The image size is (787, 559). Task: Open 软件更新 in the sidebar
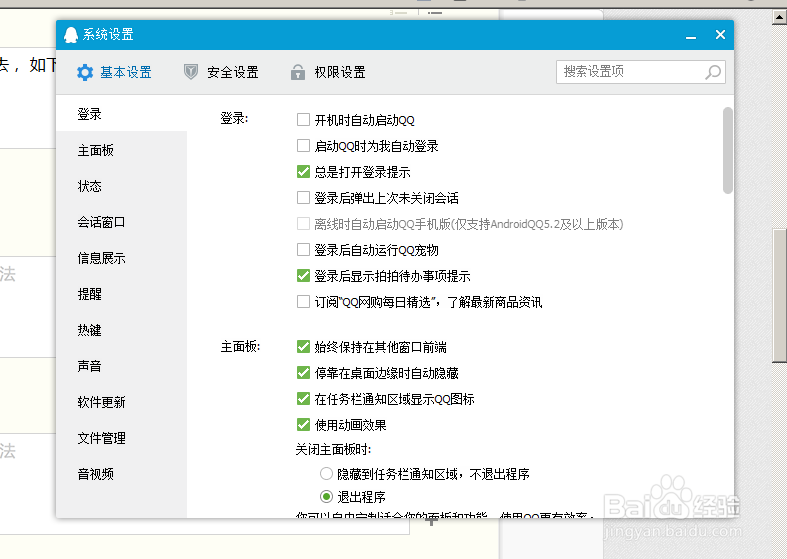121,402
